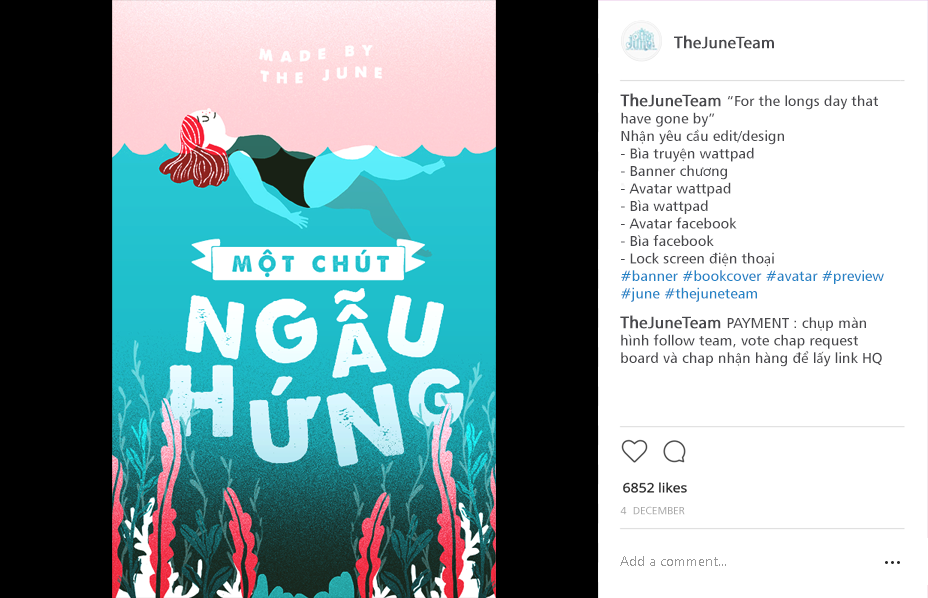
Task: Open the #bookcover hashtag
Action: 721,276
